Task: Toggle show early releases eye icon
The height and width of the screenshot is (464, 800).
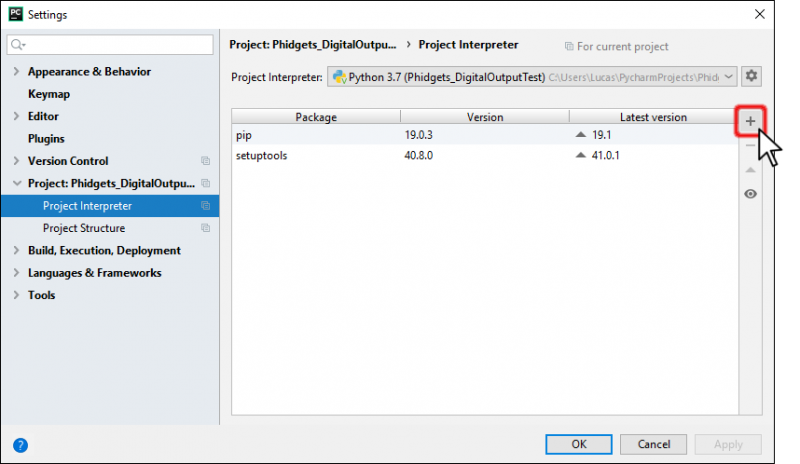Action: coord(750,194)
